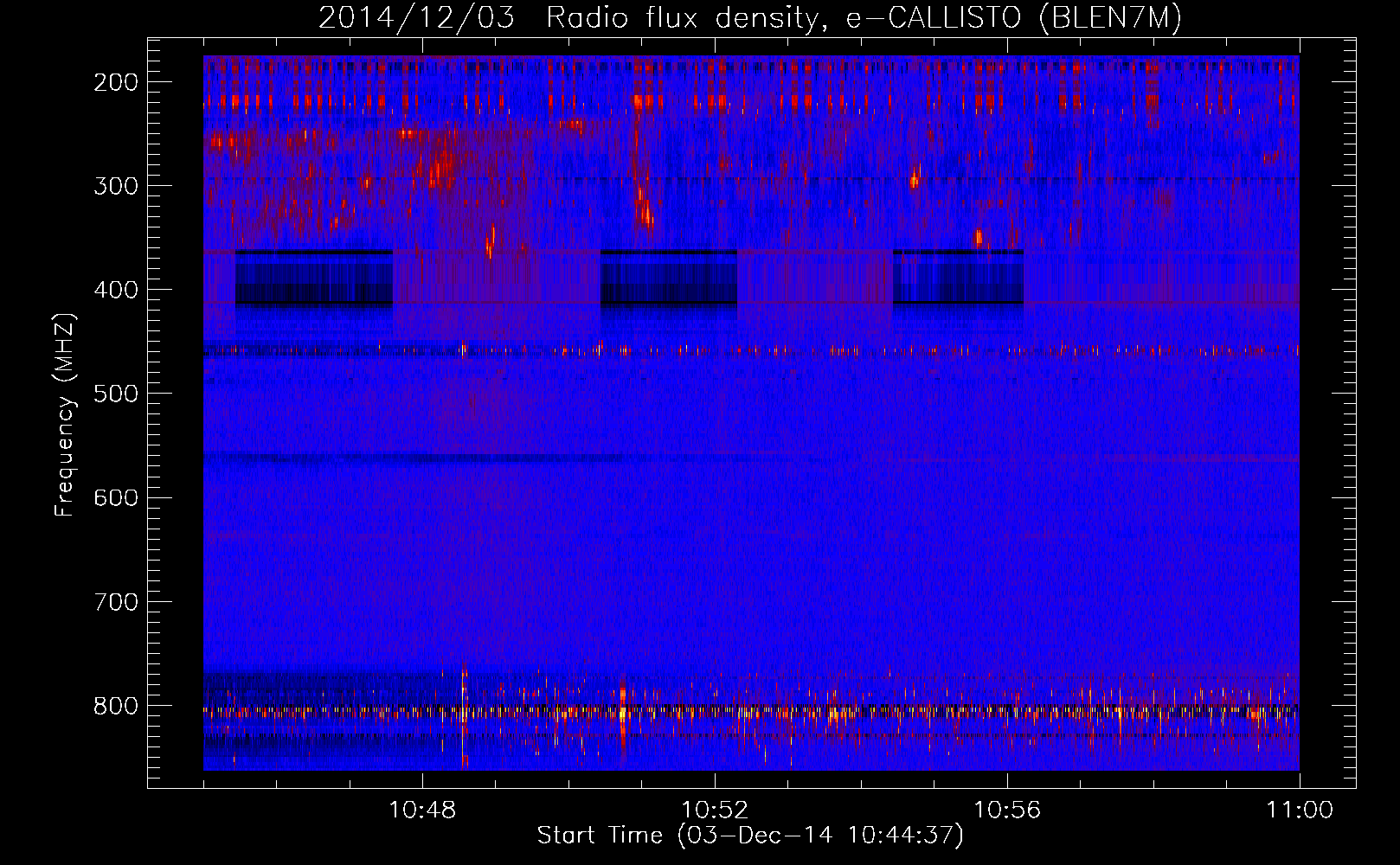
Task: Click the 200 frequency tick label
Action: point(115,82)
